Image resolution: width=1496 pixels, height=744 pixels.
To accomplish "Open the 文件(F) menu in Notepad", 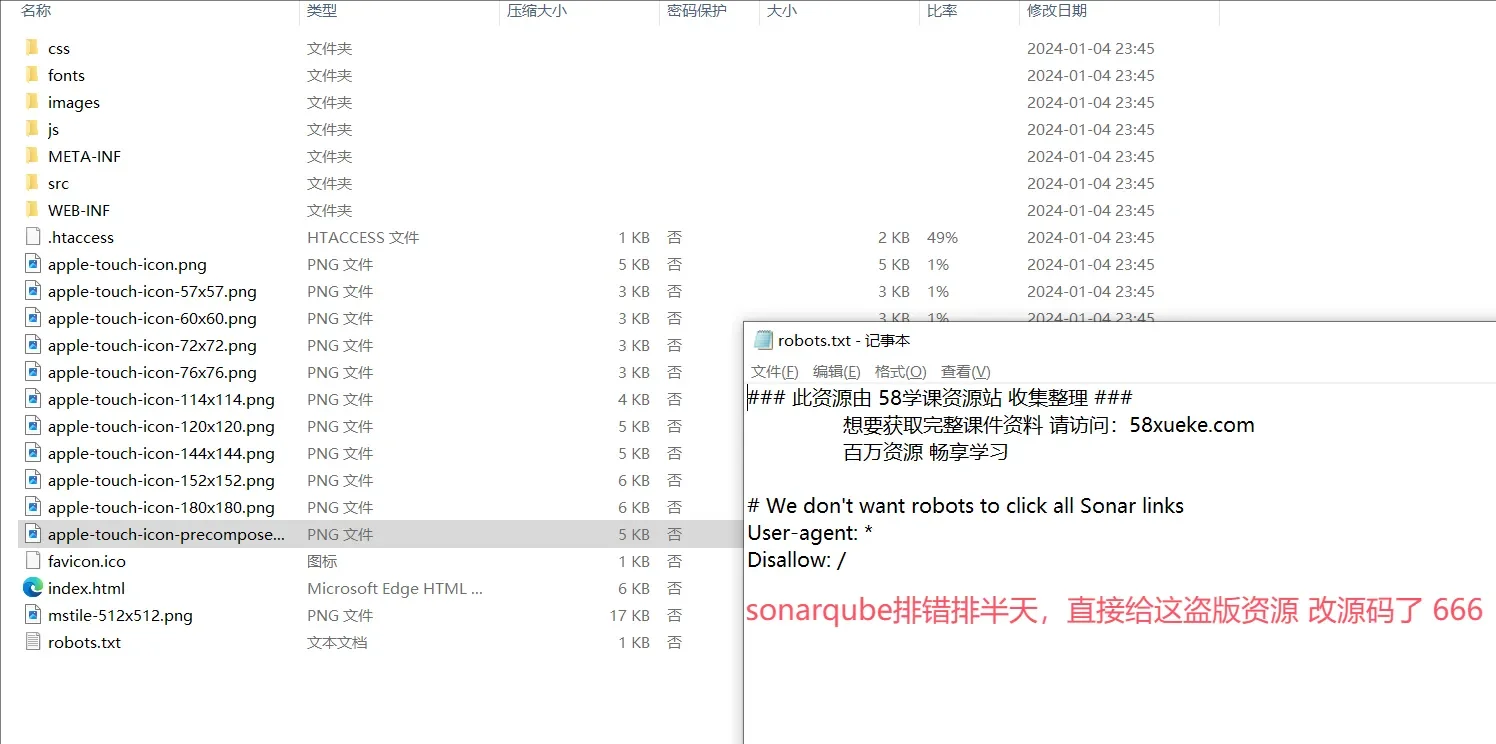I will (775, 371).
